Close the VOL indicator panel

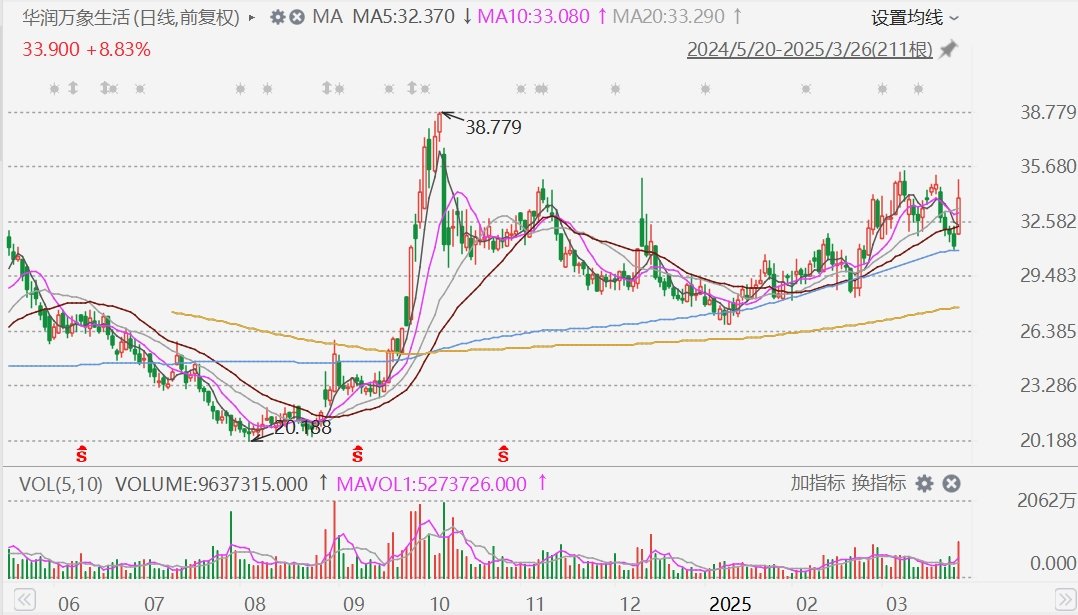[x=952, y=484]
